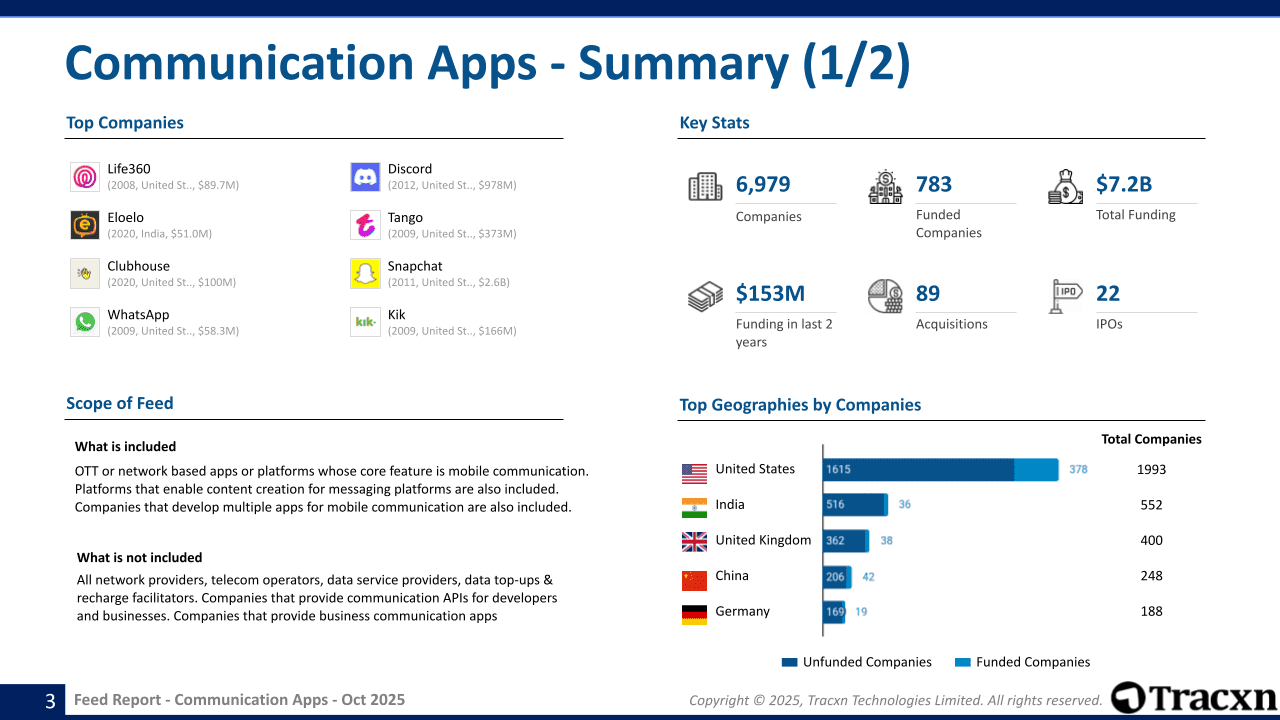Screen dimensions: 1280x720
Task: Click the Tango logo icon
Action: click(x=365, y=225)
